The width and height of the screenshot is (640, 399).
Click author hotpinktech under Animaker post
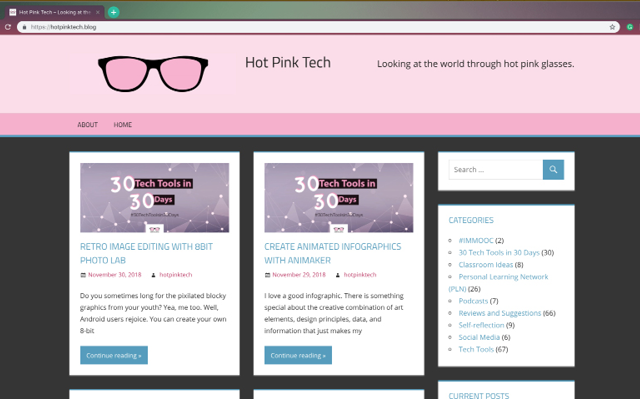tap(360, 275)
